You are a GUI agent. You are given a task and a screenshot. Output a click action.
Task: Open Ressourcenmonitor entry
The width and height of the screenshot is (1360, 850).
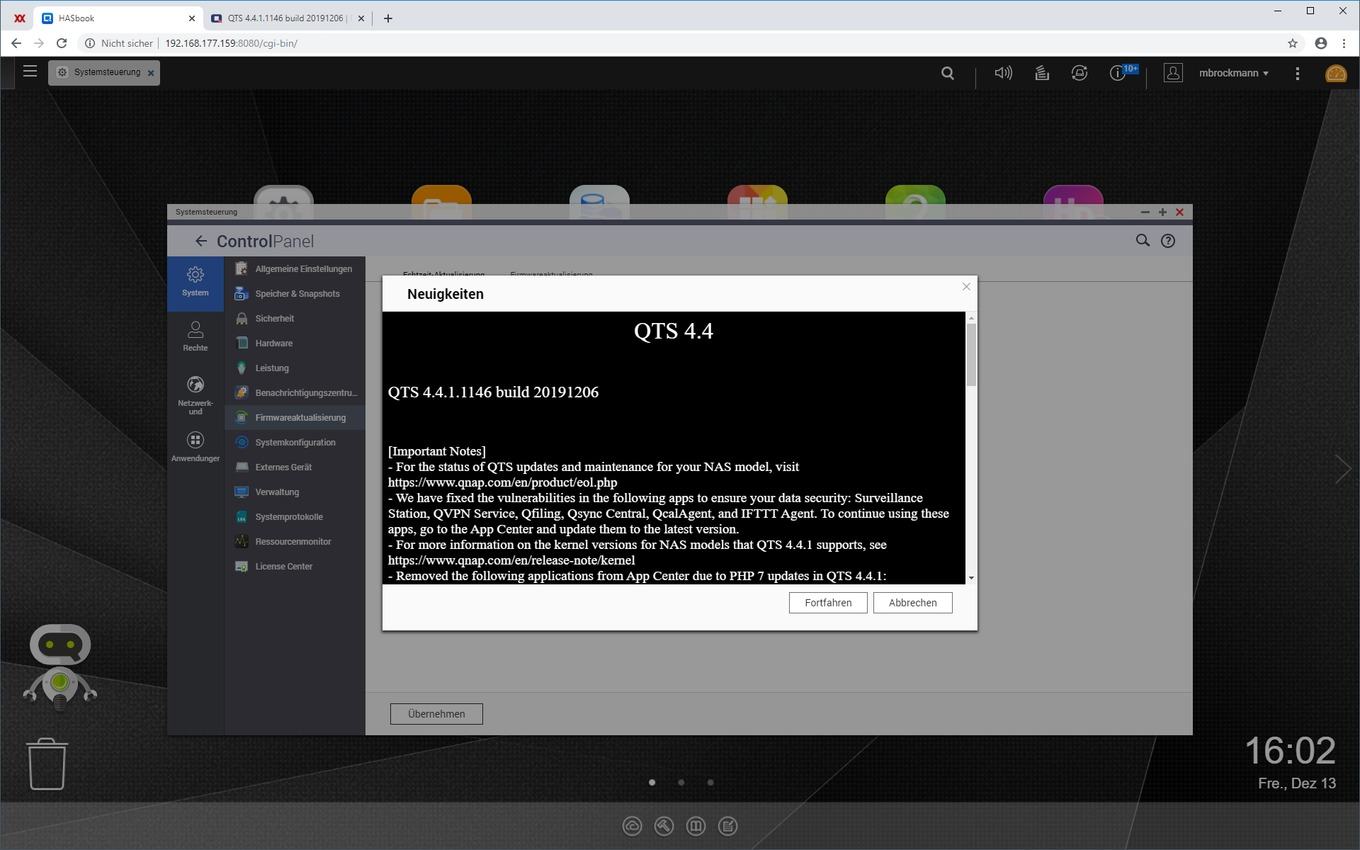(295, 541)
